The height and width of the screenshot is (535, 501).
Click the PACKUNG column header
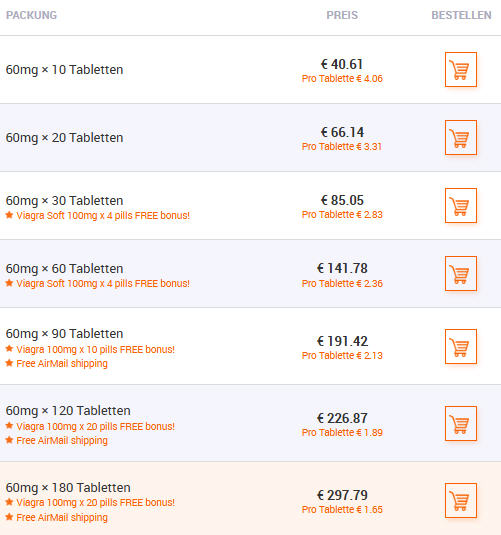click(31, 15)
